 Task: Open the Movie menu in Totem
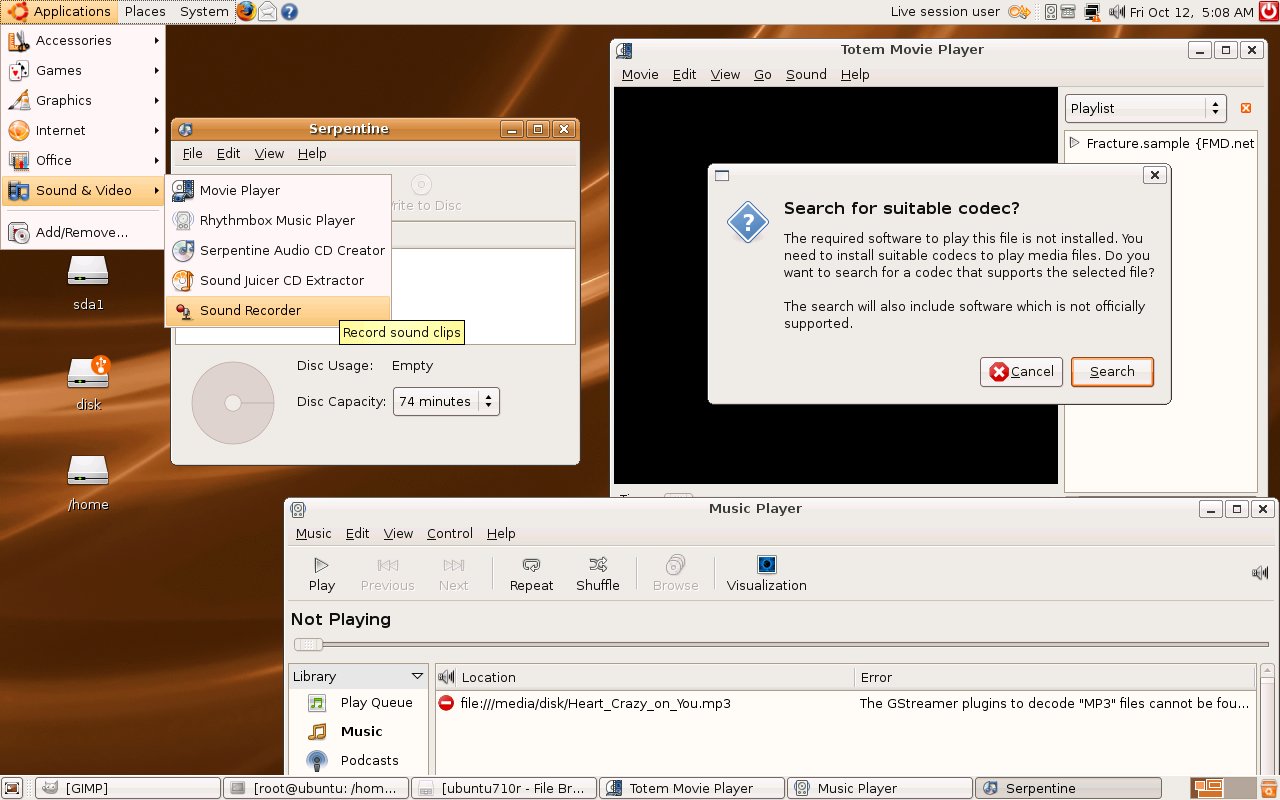640,74
